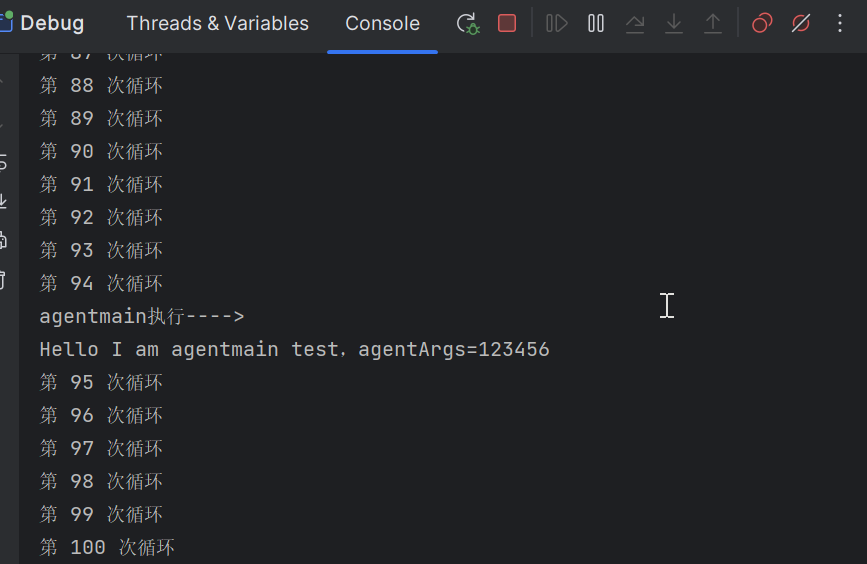867x564 pixels.
Task: Click the line '第 95 次循环'
Action: (x=101, y=383)
